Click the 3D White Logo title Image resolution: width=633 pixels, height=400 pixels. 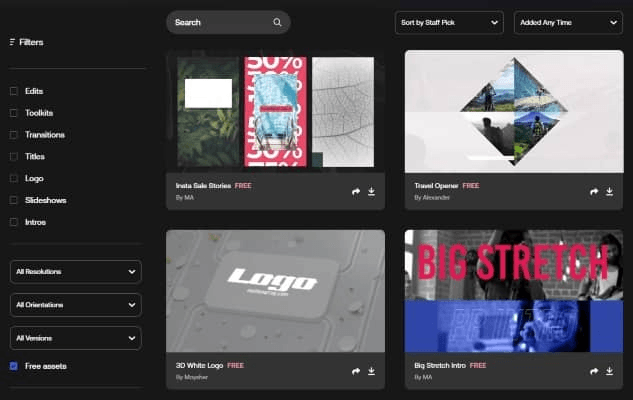[199, 365]
